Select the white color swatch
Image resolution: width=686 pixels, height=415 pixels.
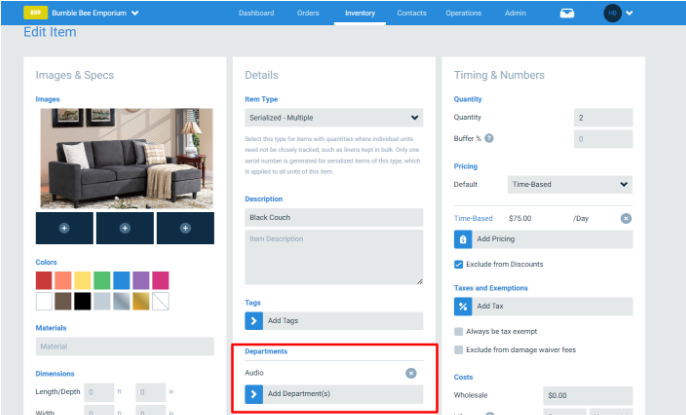pos(44,301)
